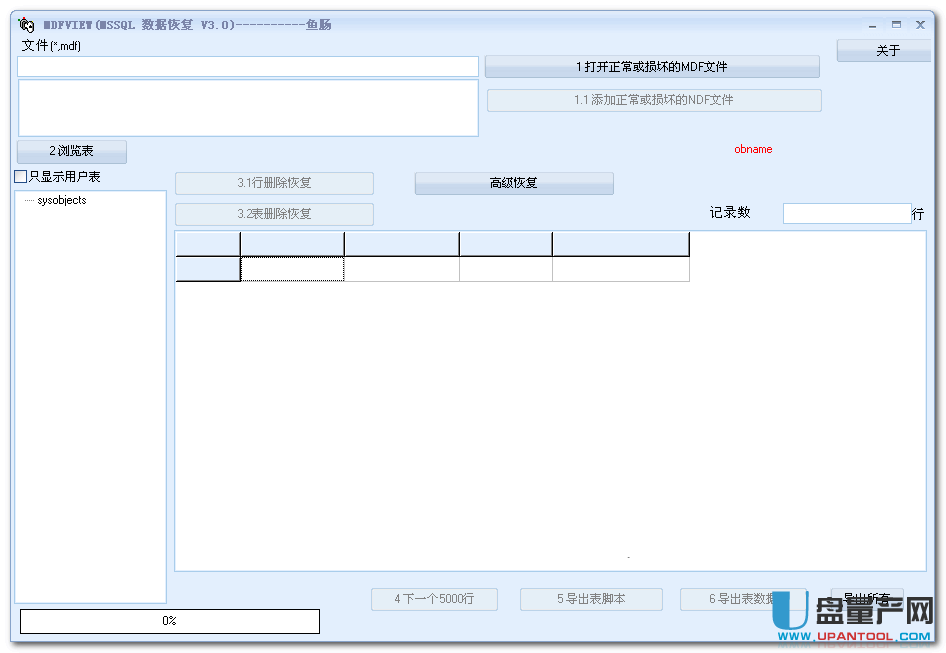The height and width of the screenshot is (653, 946).
Task: Click 5导出表脚本 export script button
Action: [x=591, y=599]
